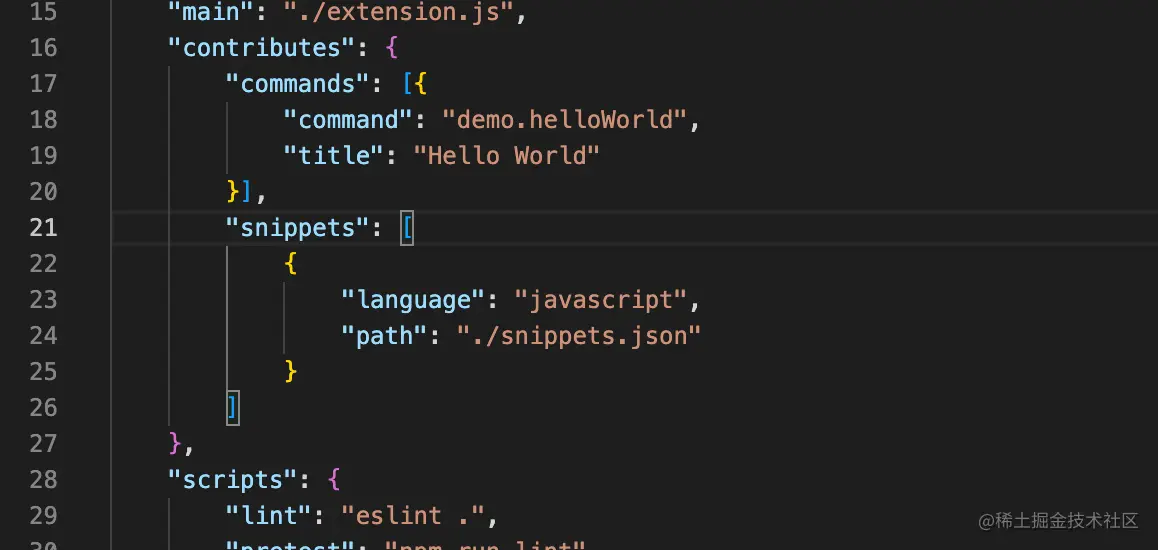Click line number 18 in the gutter
The image size is (1158, 550).
(x=43, y=120)
